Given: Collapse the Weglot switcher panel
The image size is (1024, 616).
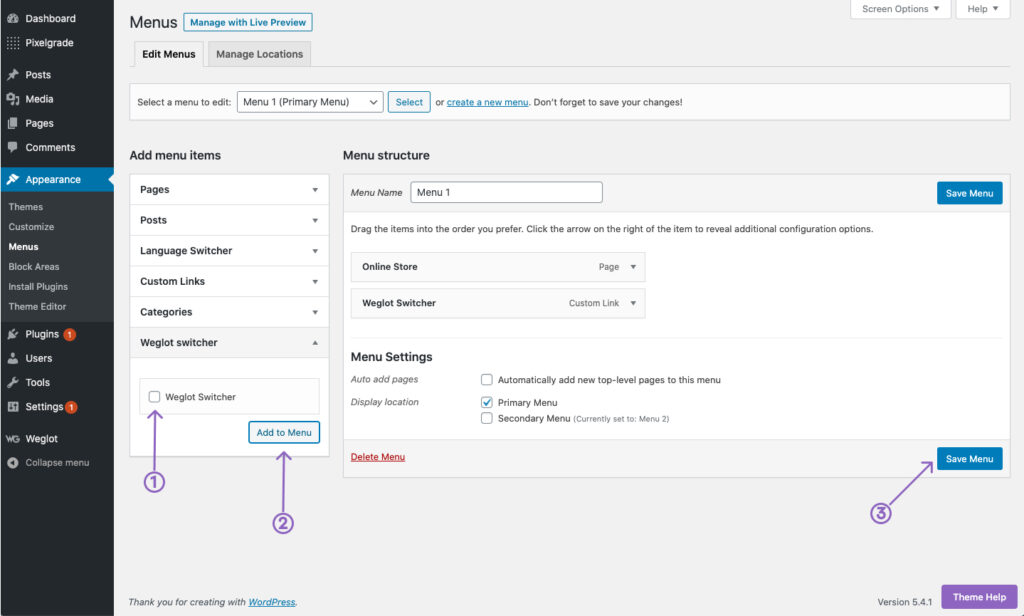Looking at the screenshot, I should [229, 342].
